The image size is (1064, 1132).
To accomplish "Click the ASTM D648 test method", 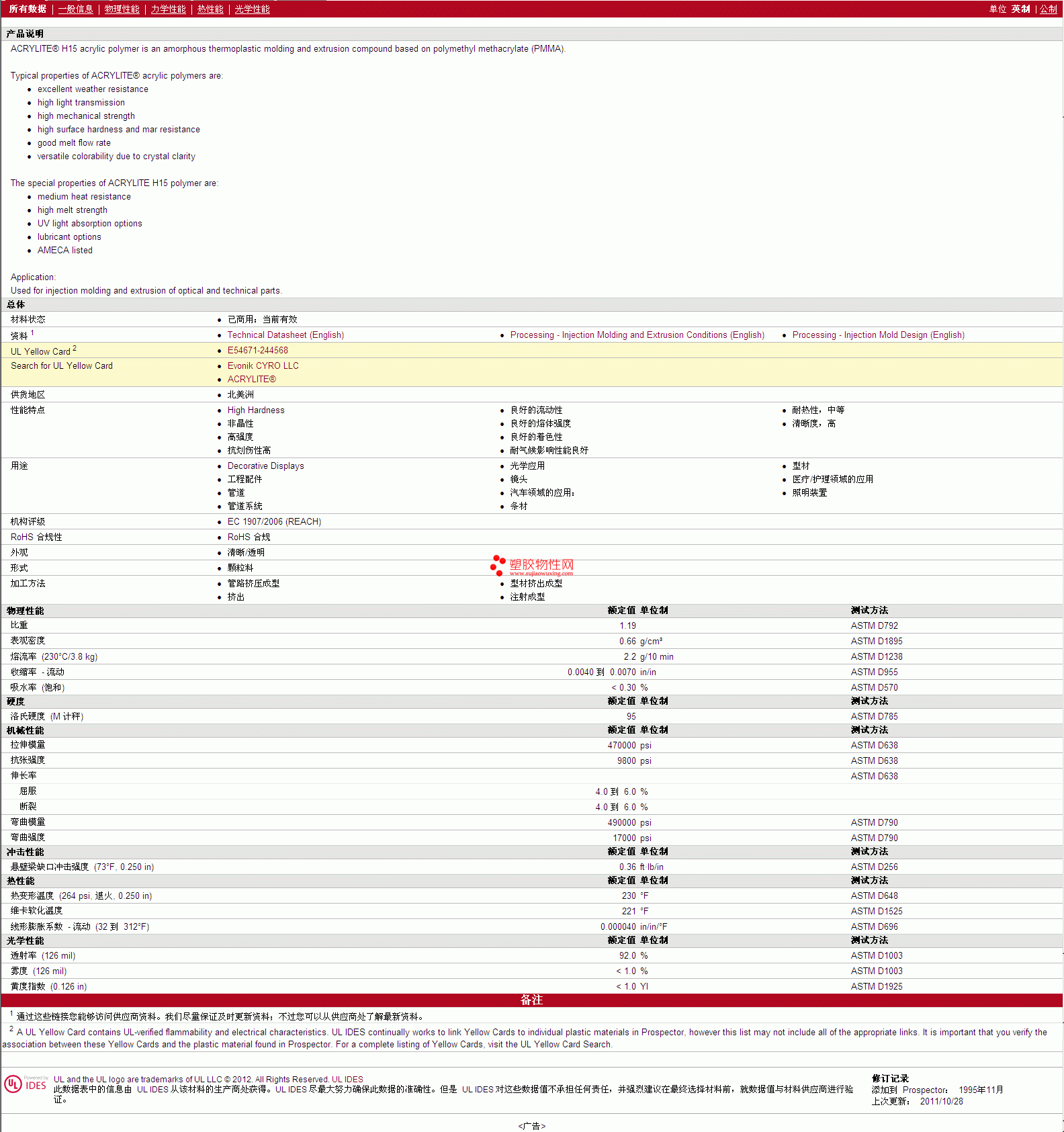I will tap(874, 896).
